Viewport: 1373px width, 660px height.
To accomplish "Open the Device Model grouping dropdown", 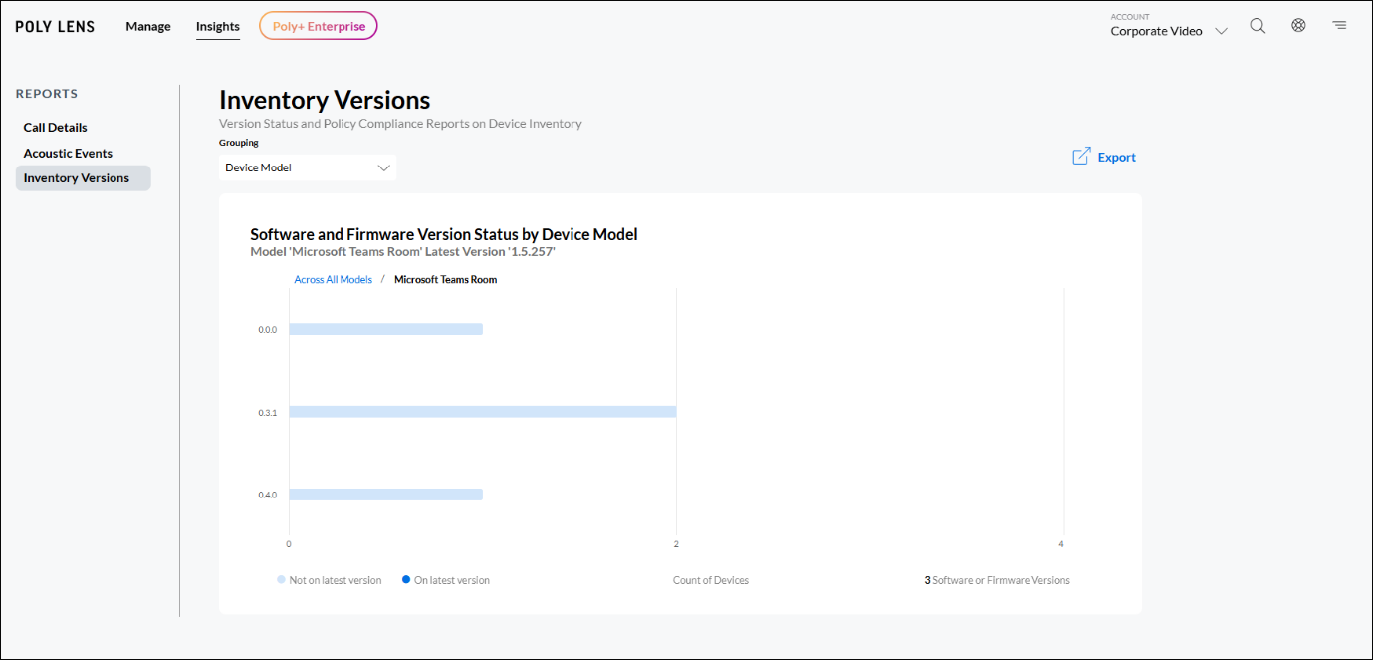I will [307, 167].
